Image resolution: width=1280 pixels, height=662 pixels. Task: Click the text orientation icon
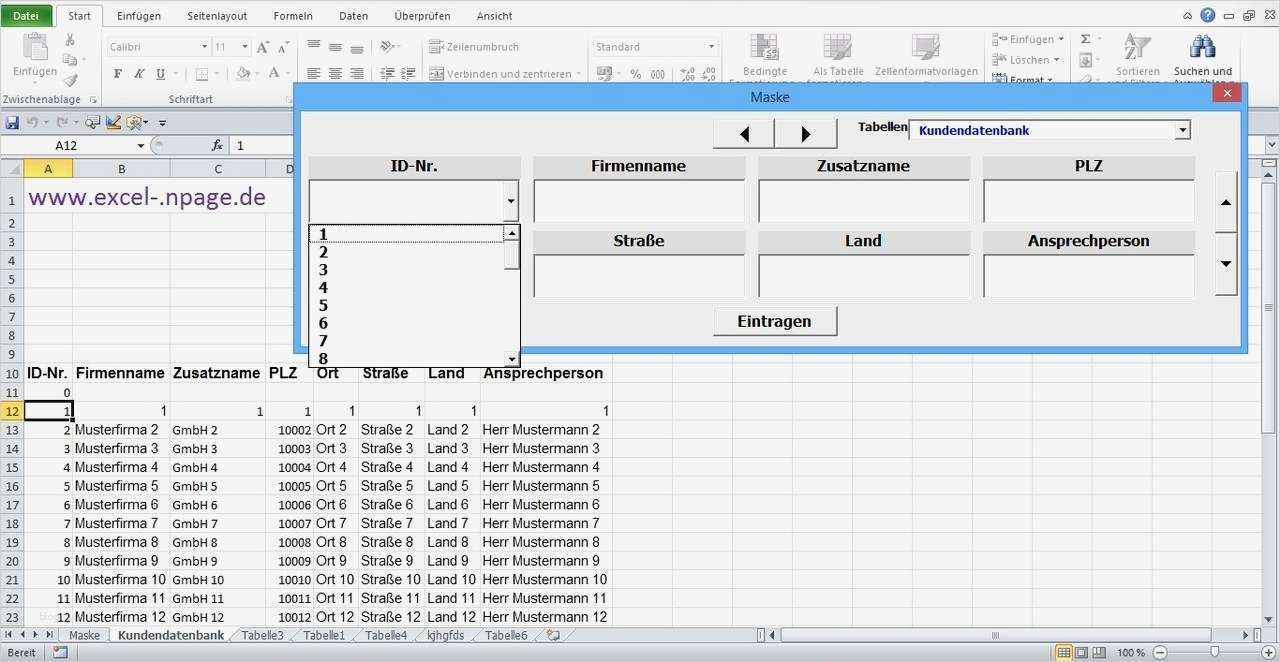388,47
